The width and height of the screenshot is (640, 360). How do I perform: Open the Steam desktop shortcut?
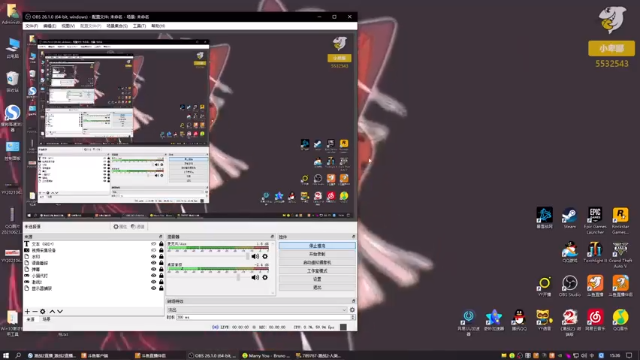point(569,218)
